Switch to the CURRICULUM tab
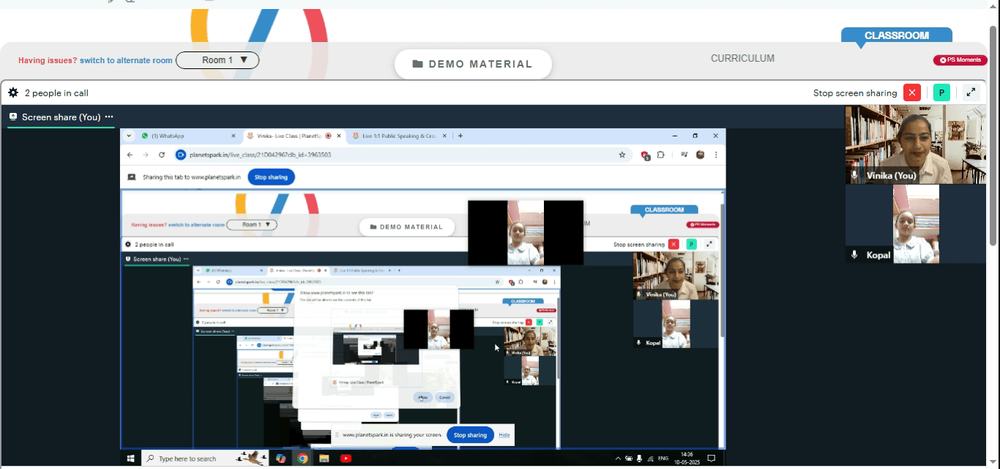 742,58
